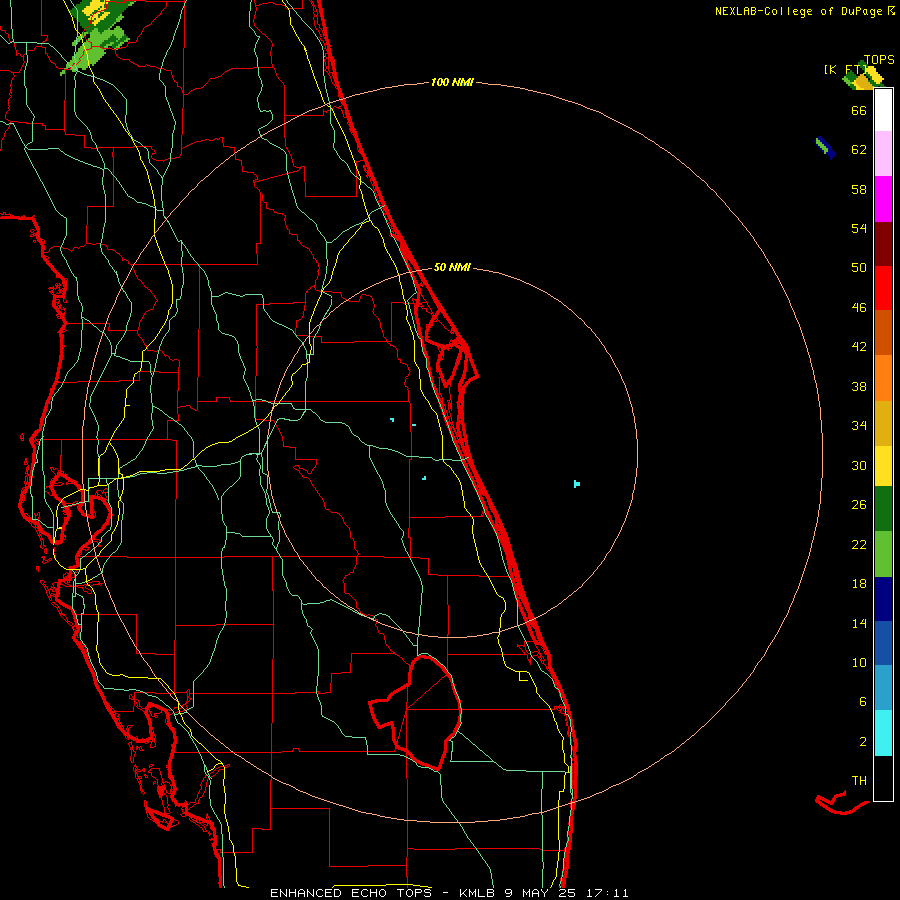This screenshot has height=900, width=900.
Task: Click the 38 legend value
Action: tap(859, 387)
